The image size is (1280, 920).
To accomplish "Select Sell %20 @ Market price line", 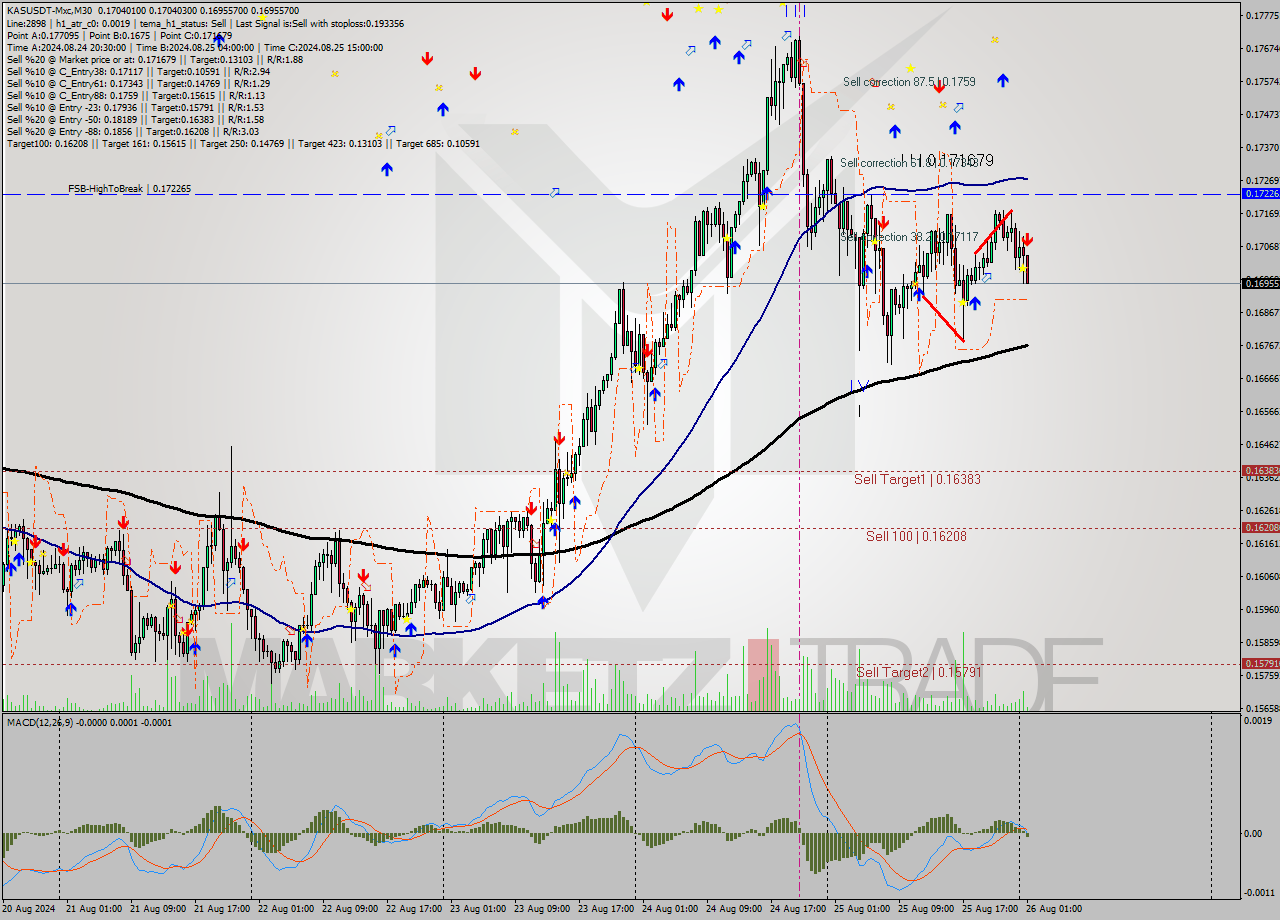I will [154, 59].
